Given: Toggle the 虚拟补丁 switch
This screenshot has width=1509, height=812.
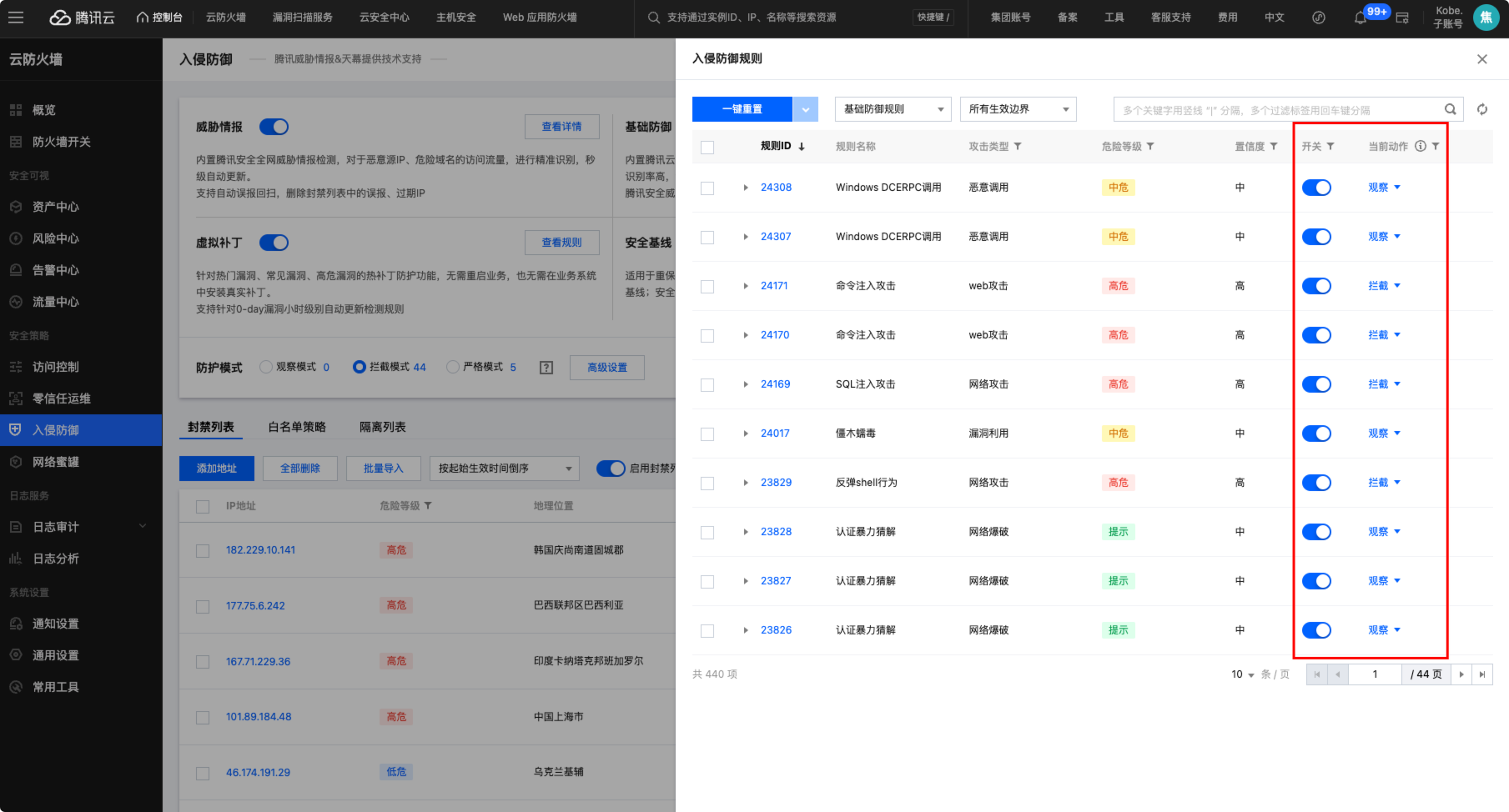Looking at the screenshot, I should [274, 243].
